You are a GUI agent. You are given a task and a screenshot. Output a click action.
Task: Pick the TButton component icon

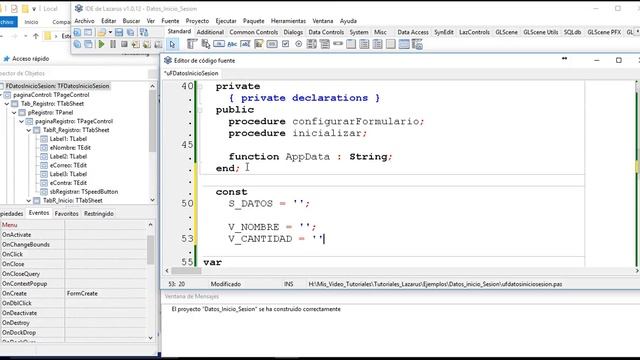tap(219, 44)
